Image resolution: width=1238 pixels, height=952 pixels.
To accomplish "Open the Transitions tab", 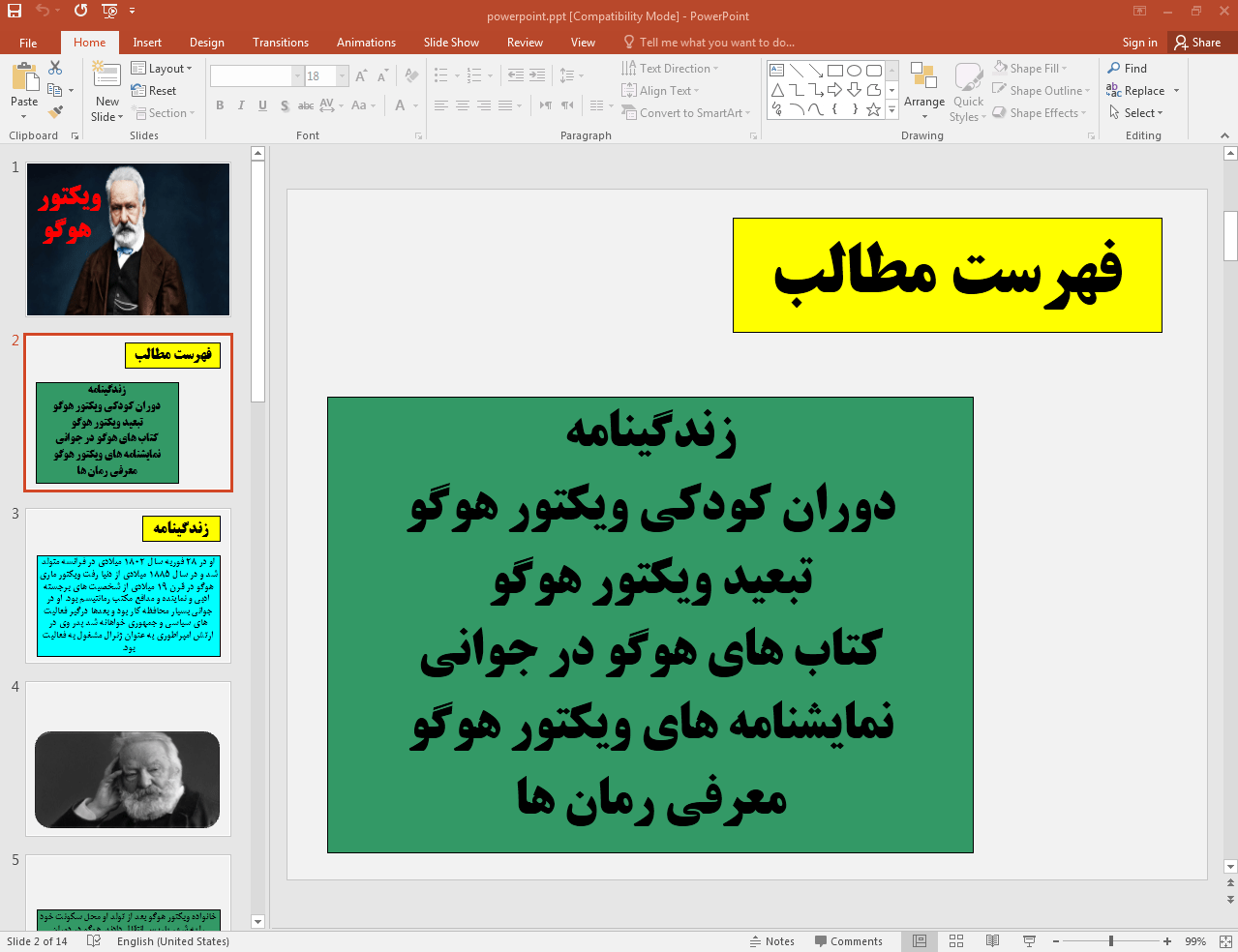I will pyautogui.click(x=281, y=43).
